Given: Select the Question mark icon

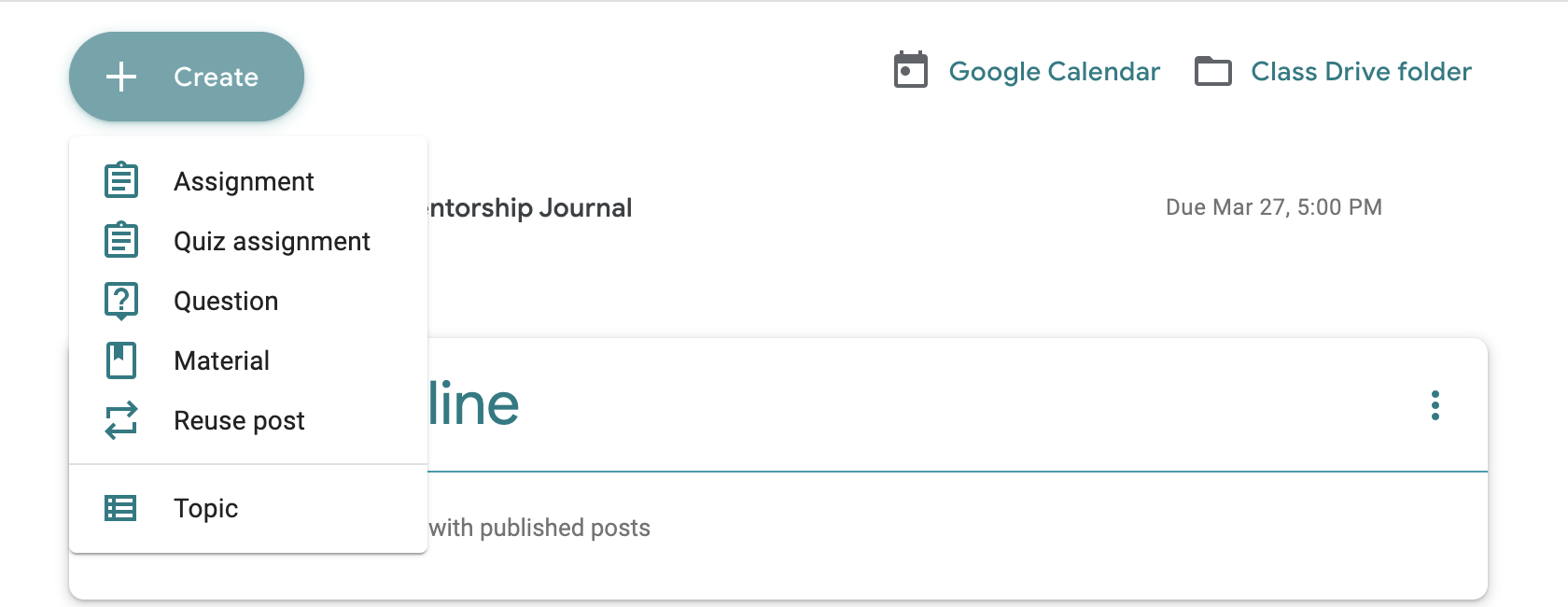Looking at the screenshot, I should pyautogui.click(x=121, y=301).
